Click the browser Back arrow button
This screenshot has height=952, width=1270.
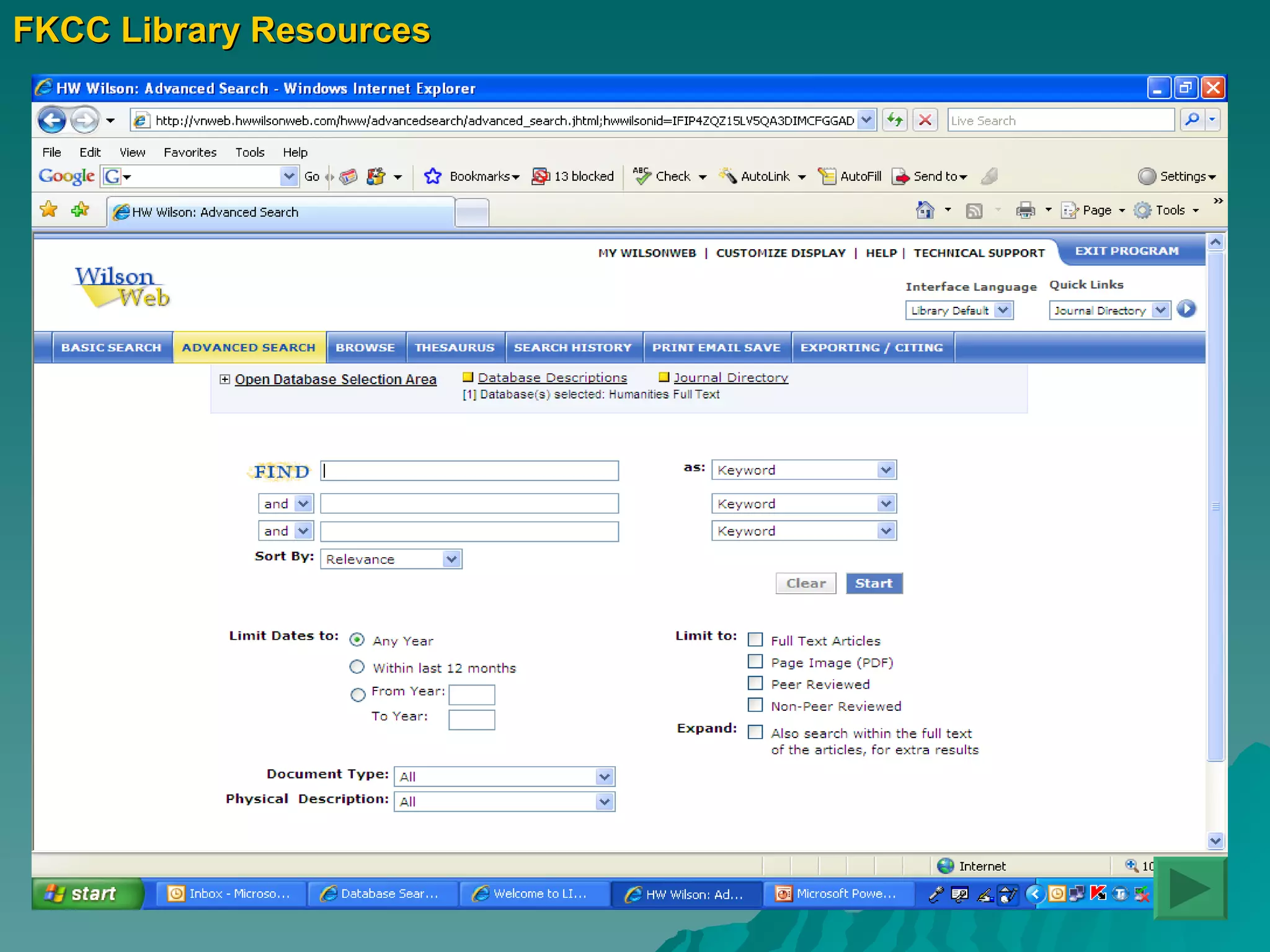point(52,120)
